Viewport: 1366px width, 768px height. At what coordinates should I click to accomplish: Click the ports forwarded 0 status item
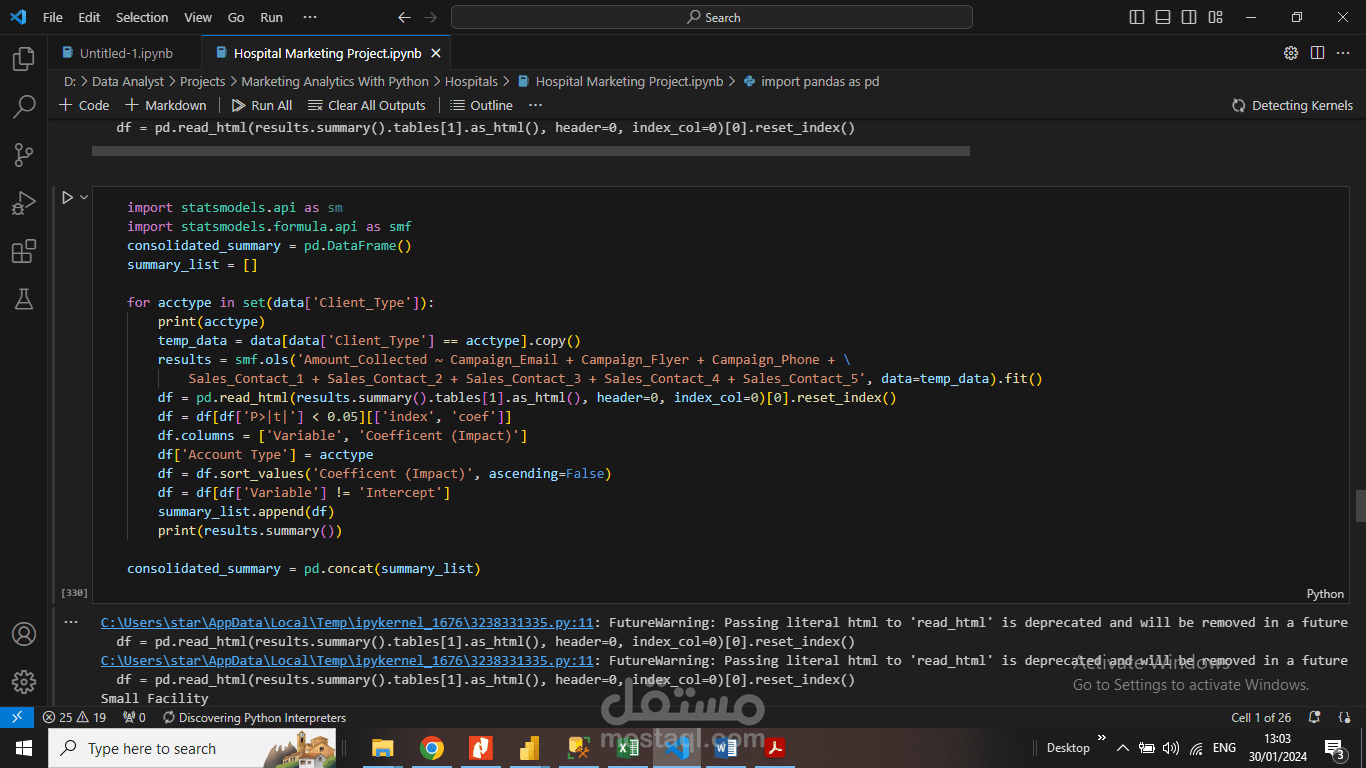(134, 718)
